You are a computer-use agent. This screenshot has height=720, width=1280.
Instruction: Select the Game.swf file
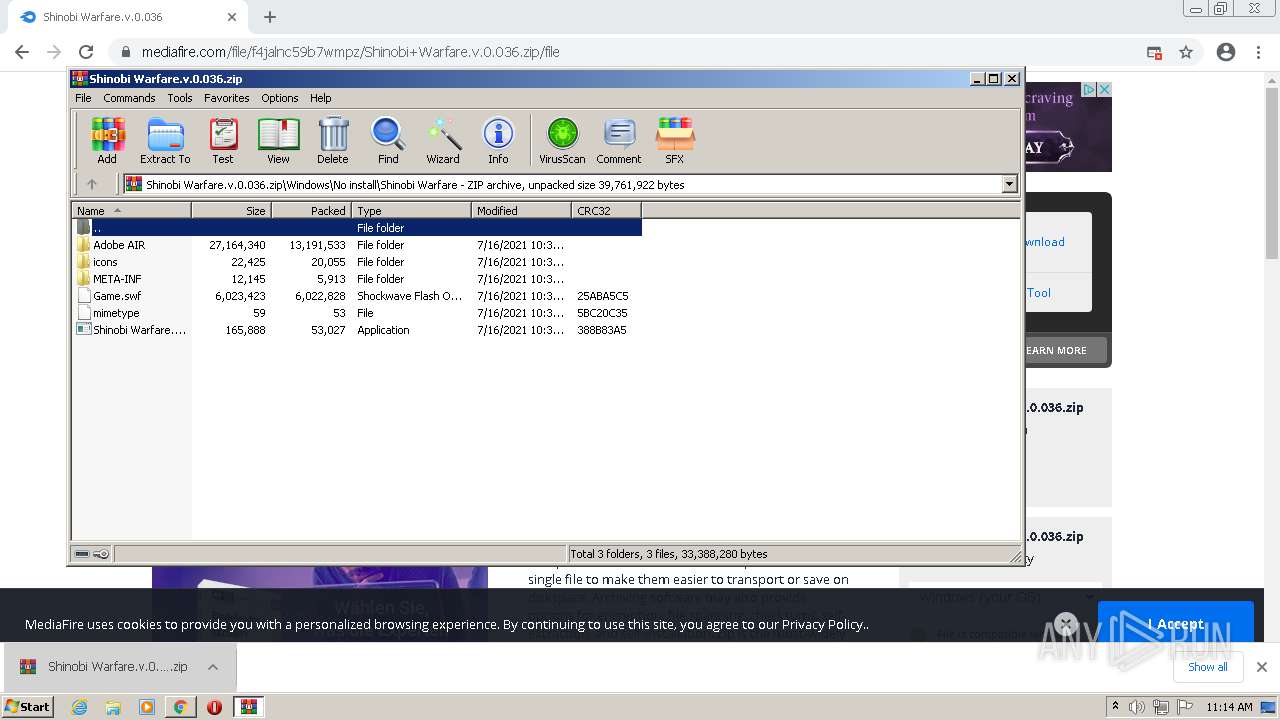[116, 296]
